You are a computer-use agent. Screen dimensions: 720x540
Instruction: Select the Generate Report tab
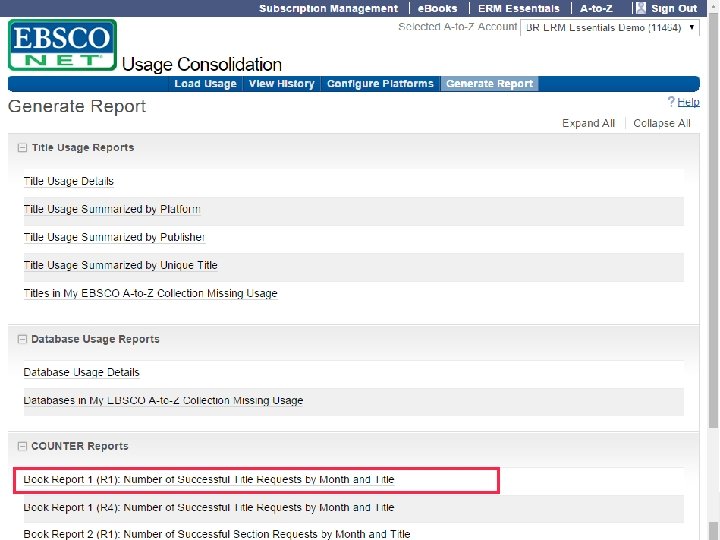point(489,84)
